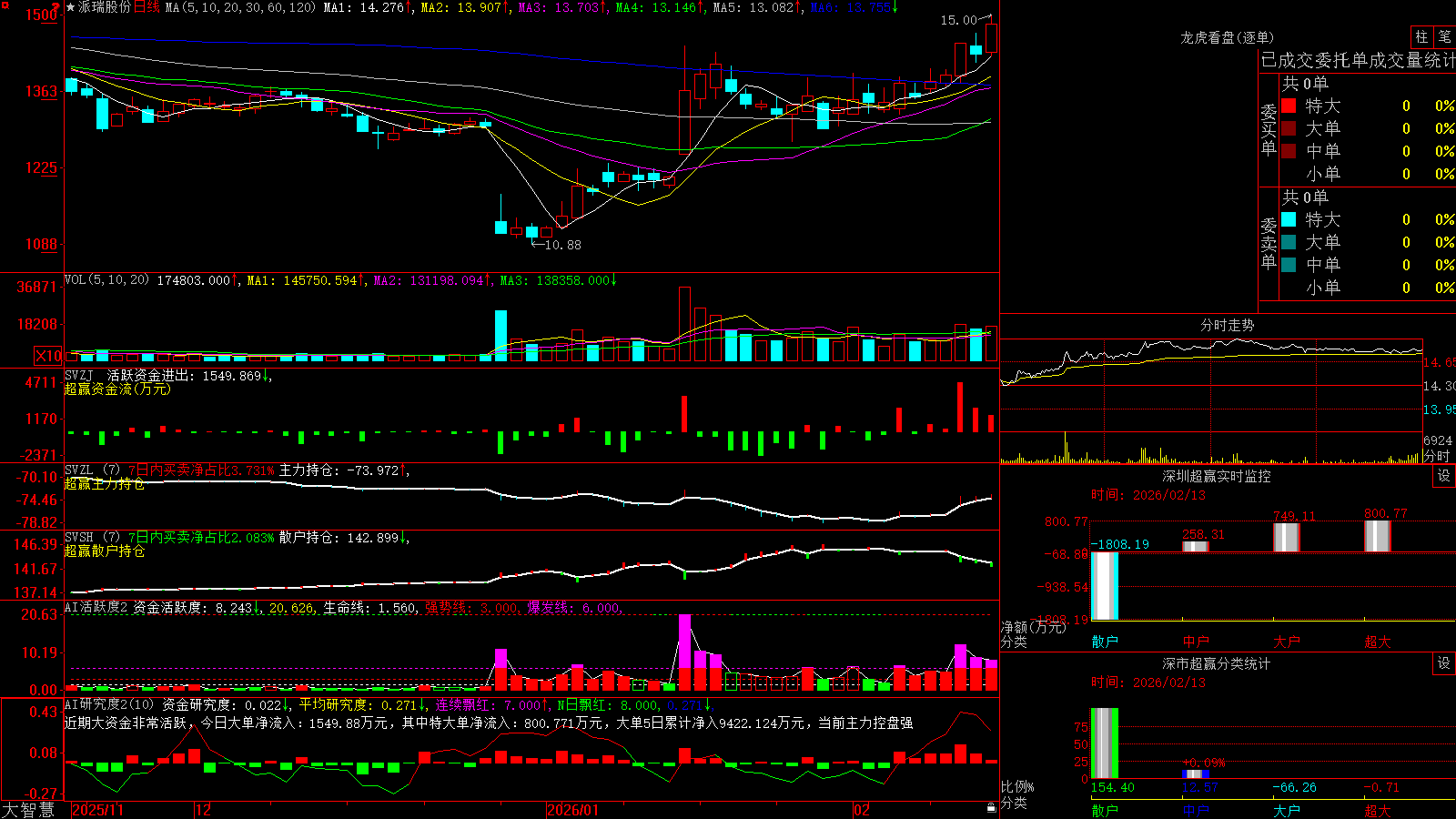Click the 派瑞股份 stock name
The image size is (1456, 819).
[104, 7]
